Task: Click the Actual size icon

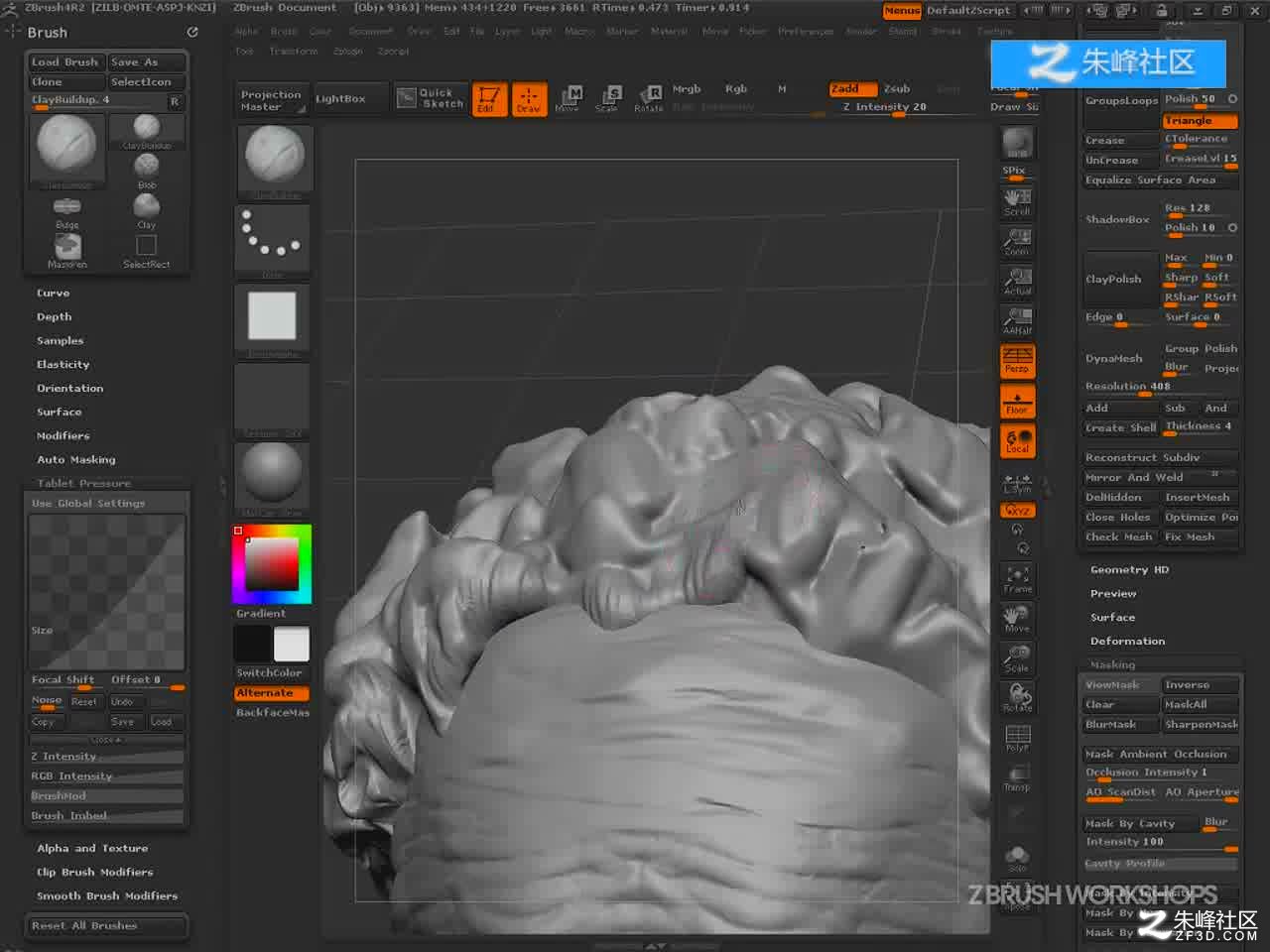Action: [1017, 282]
